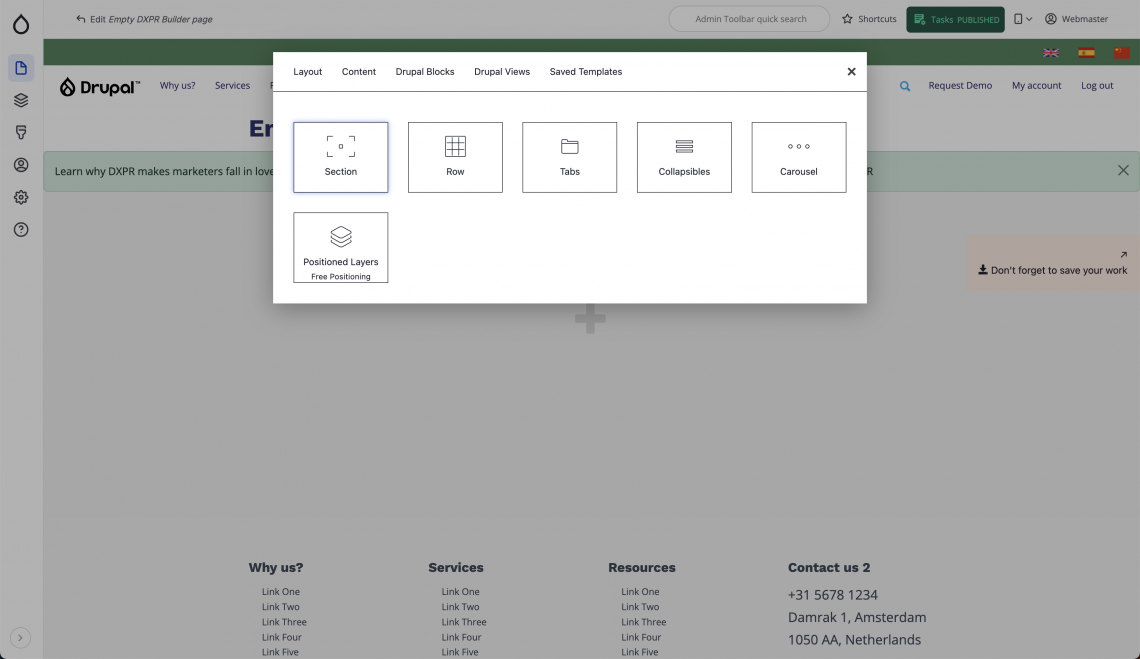Open the help question mark icon
The width and height of the screenshot is (1140, 659).
[21, 230]
